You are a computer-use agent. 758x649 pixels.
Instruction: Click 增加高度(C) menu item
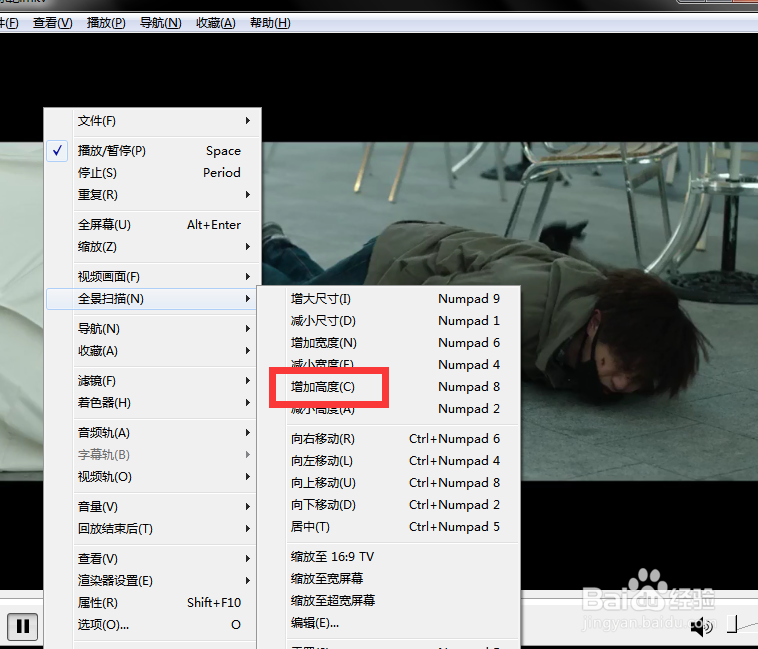coord(389,387)
